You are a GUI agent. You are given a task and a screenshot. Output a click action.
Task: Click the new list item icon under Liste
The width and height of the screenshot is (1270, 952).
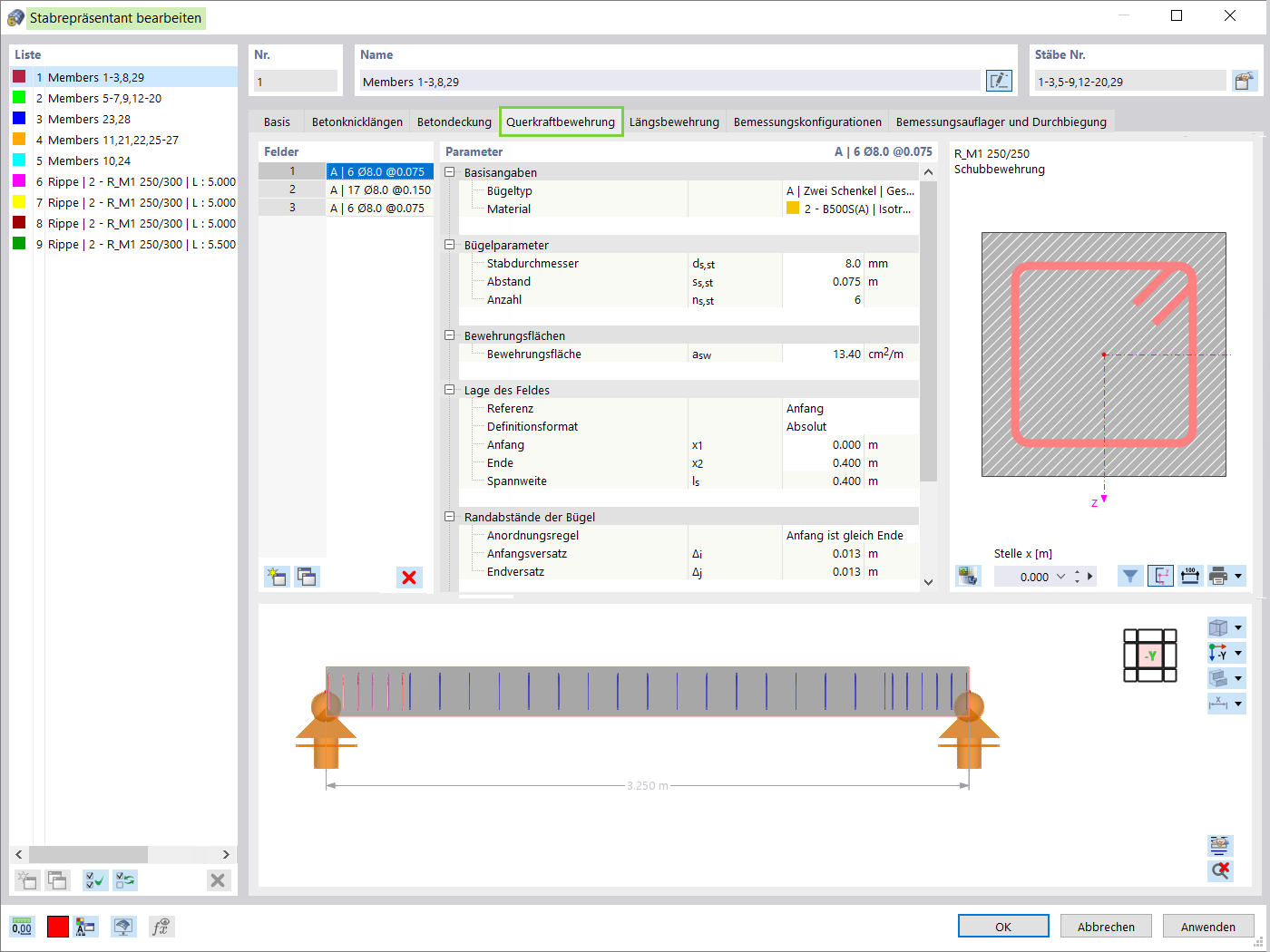(x=27, y=879)
